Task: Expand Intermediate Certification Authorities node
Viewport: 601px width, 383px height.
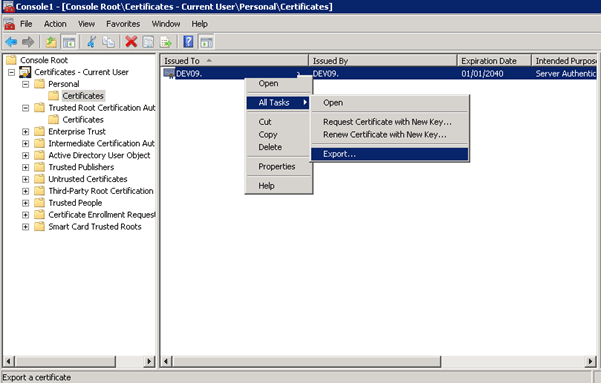Action: 25,143
